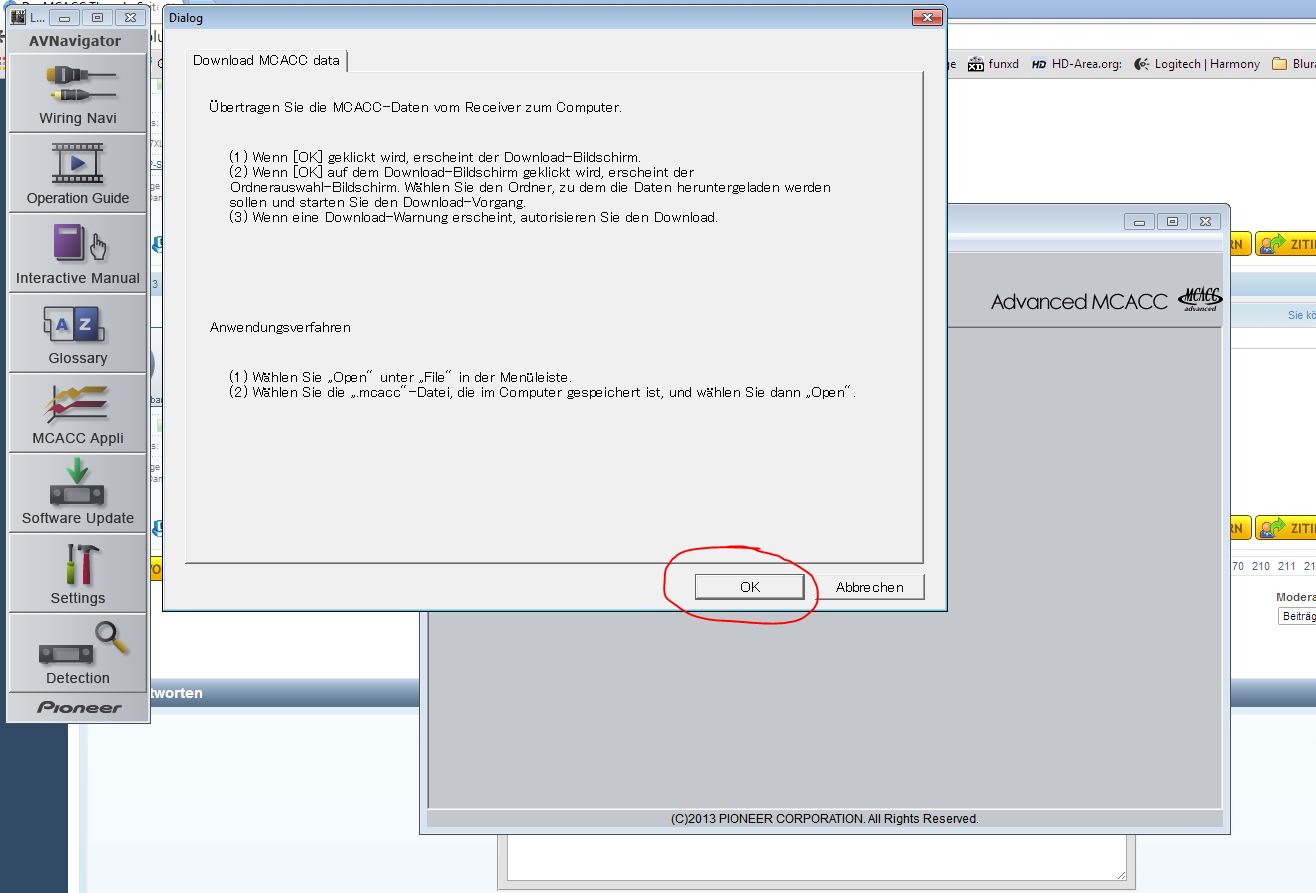Screen dimensions: 1316x893
Task: Click line '(1) Wenn [OK] geklickt wird'
Action: tap(434, 157)
